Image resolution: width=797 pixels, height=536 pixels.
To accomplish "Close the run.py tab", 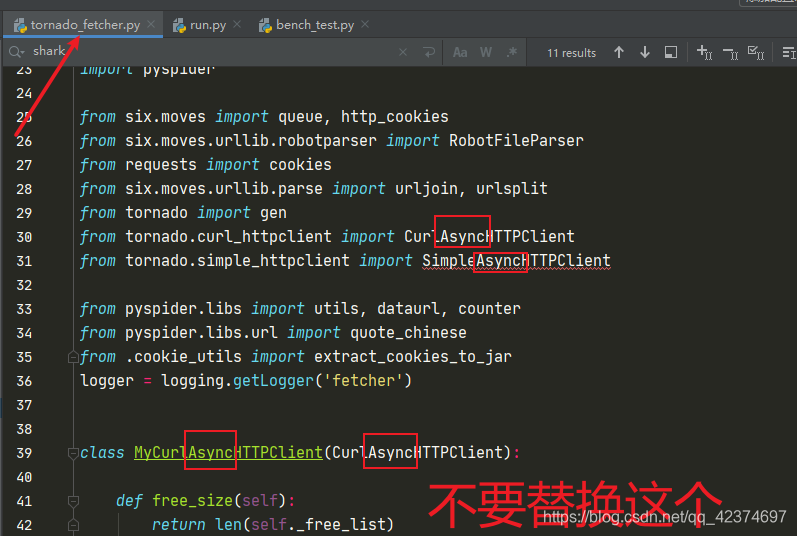I will pos(237,24).
